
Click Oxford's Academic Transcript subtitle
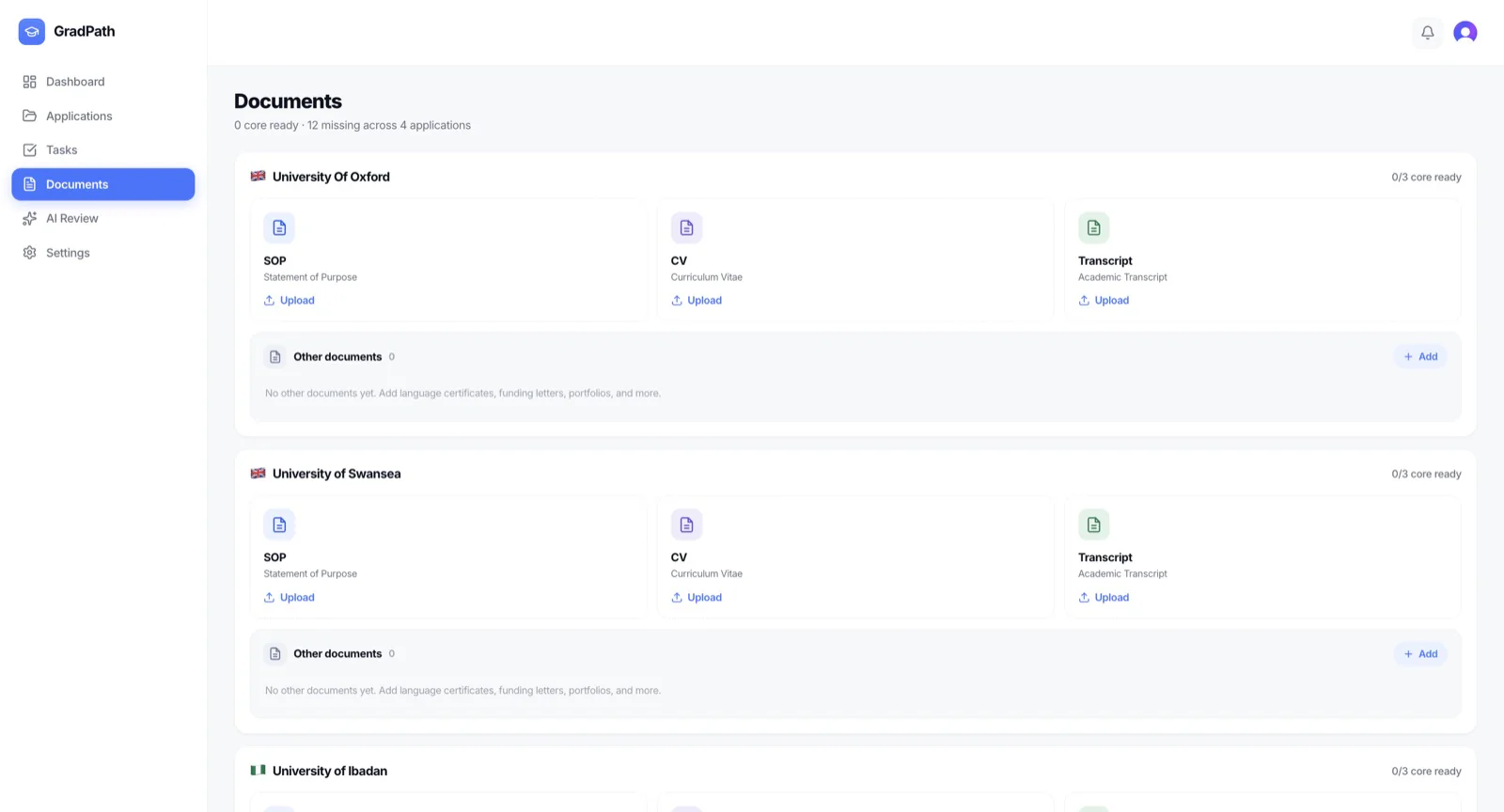pyautogui.click(x=1122, y=277)
